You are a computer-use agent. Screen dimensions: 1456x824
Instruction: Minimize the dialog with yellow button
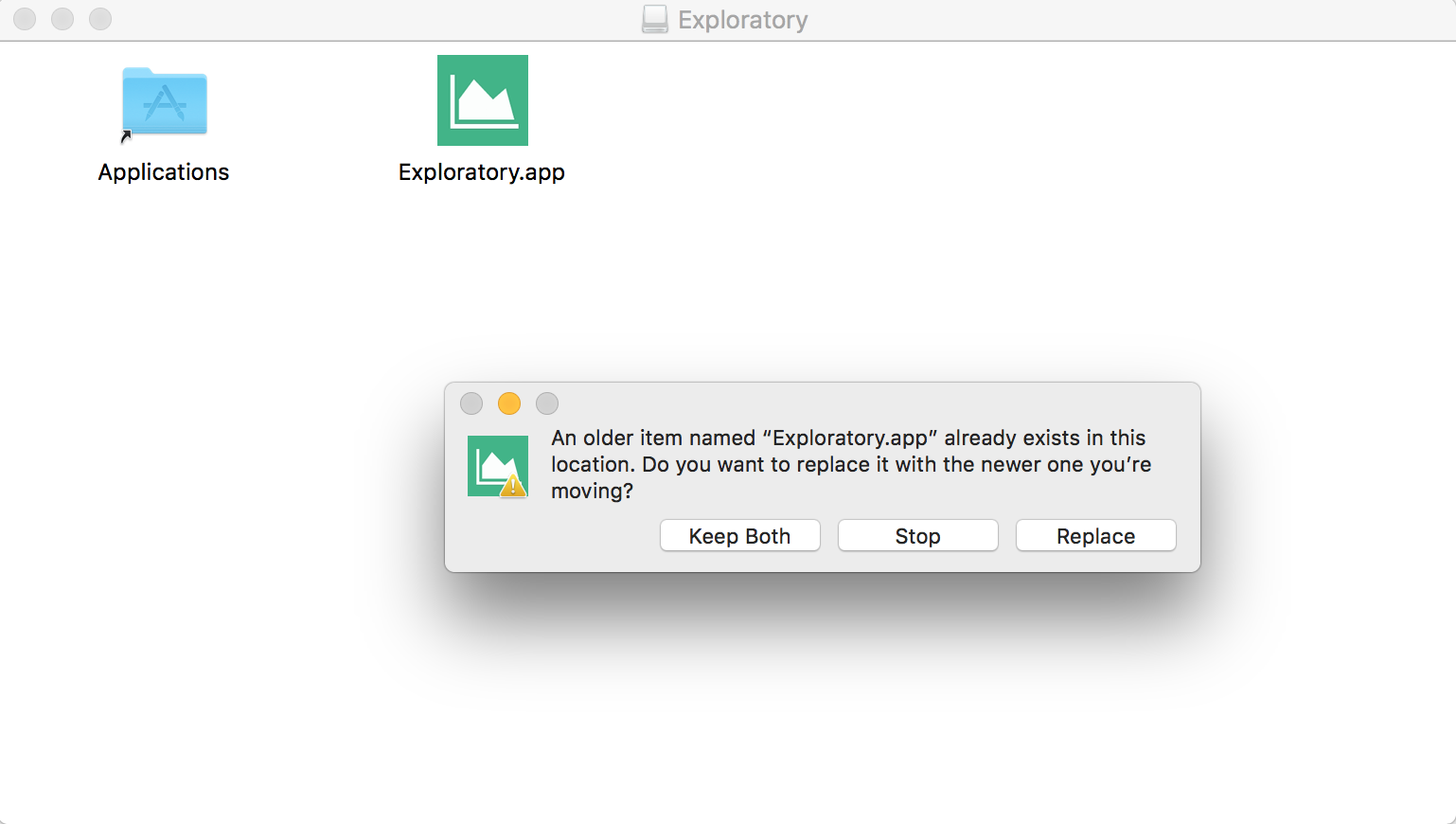click(x=509, y=403)
